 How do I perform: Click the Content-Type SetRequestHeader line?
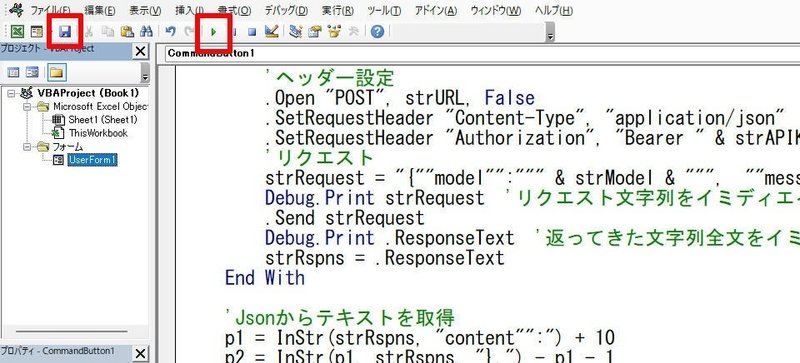[x=525, y=118]
